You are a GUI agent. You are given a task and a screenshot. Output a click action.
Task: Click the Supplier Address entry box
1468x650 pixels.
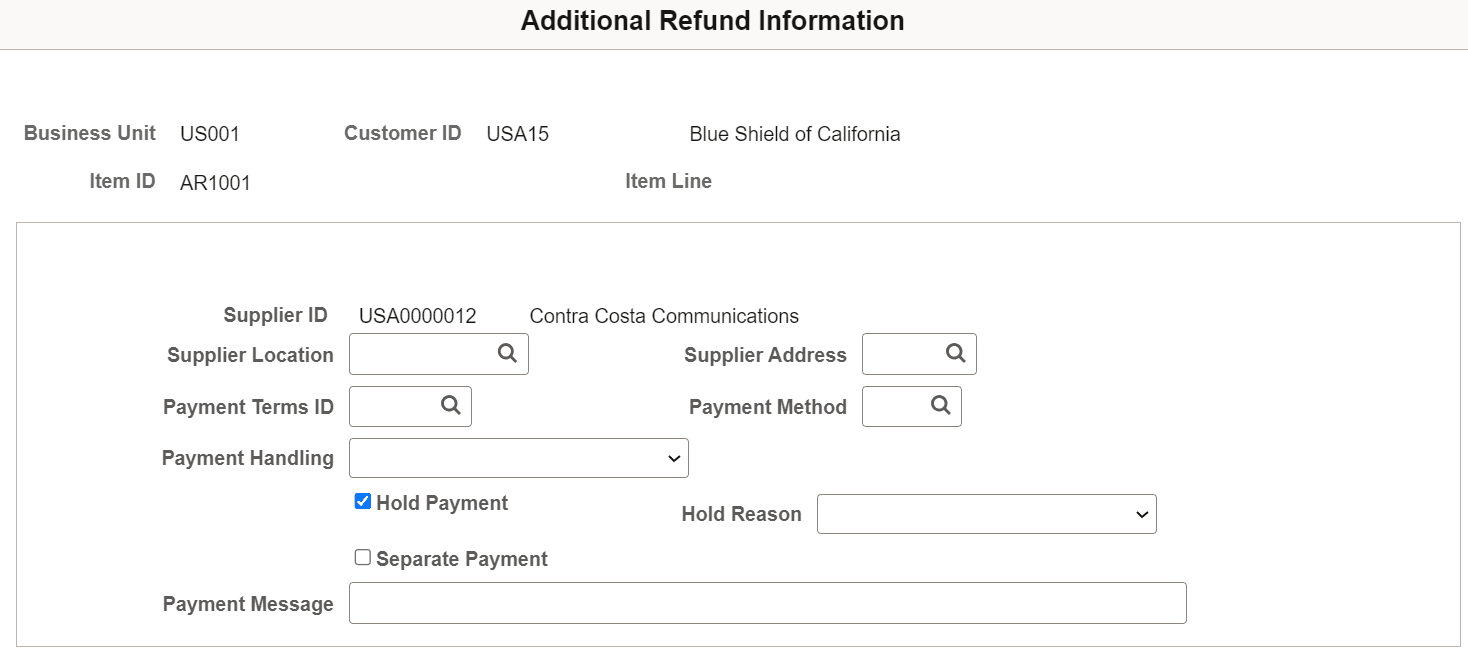pyautogui.click(x=900, y=353)
